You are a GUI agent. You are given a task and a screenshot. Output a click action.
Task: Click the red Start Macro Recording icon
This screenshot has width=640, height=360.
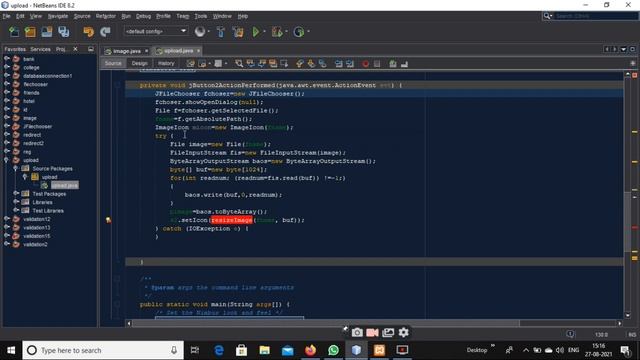(365, 63)
